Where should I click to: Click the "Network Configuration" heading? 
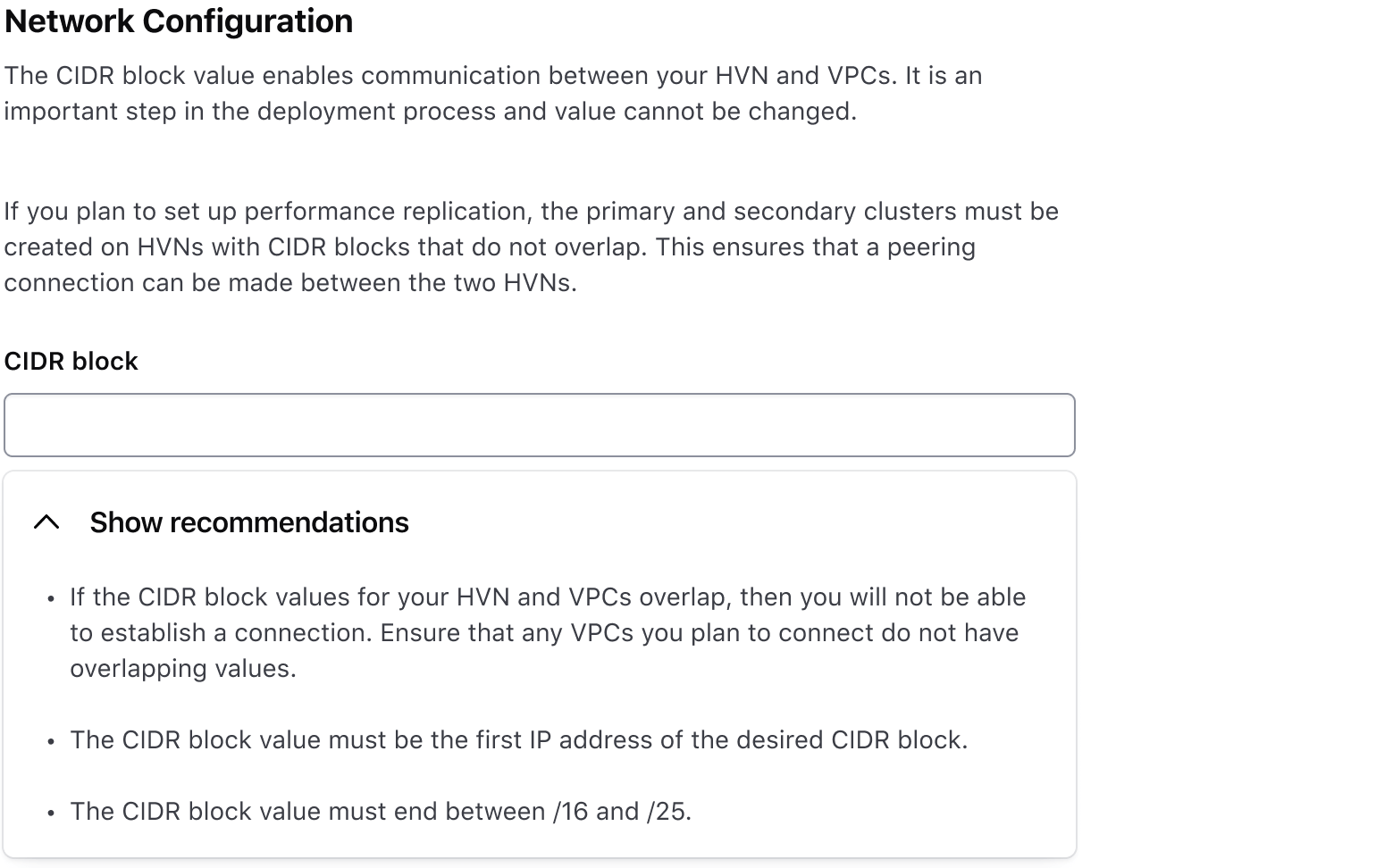pyautogui.click(x=179, y=21)
